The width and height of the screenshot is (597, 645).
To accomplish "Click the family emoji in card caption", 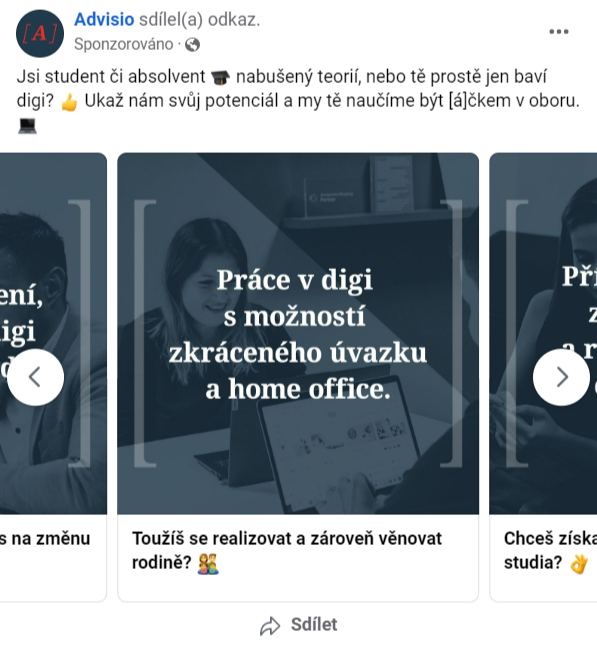I will (208, 564).
